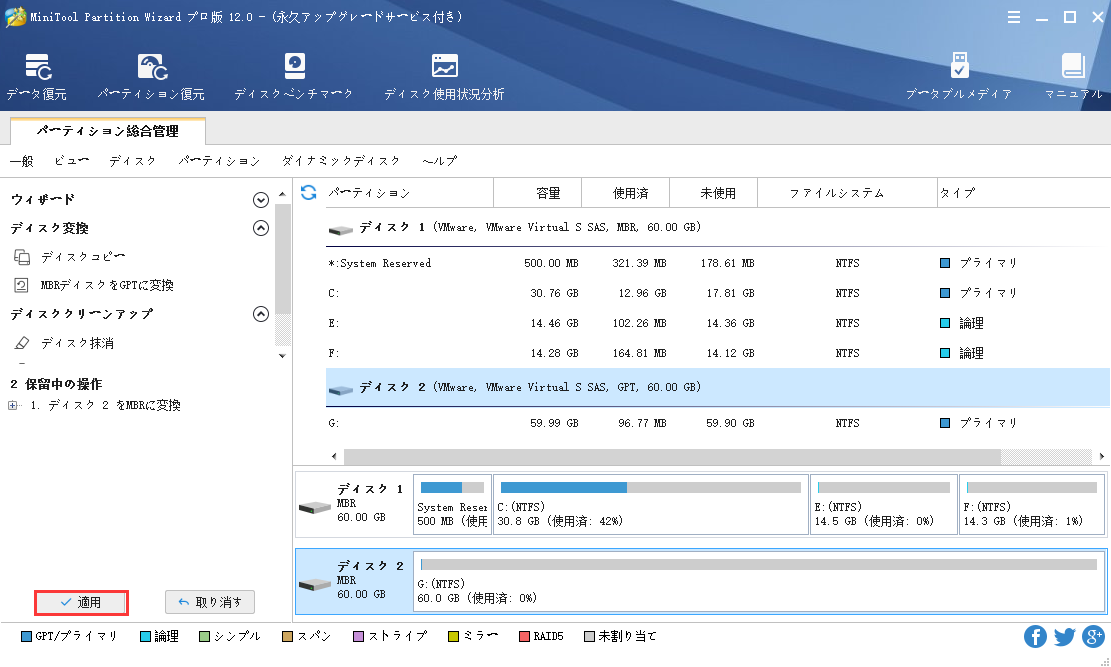Collapse the ウィザード section

261,198
